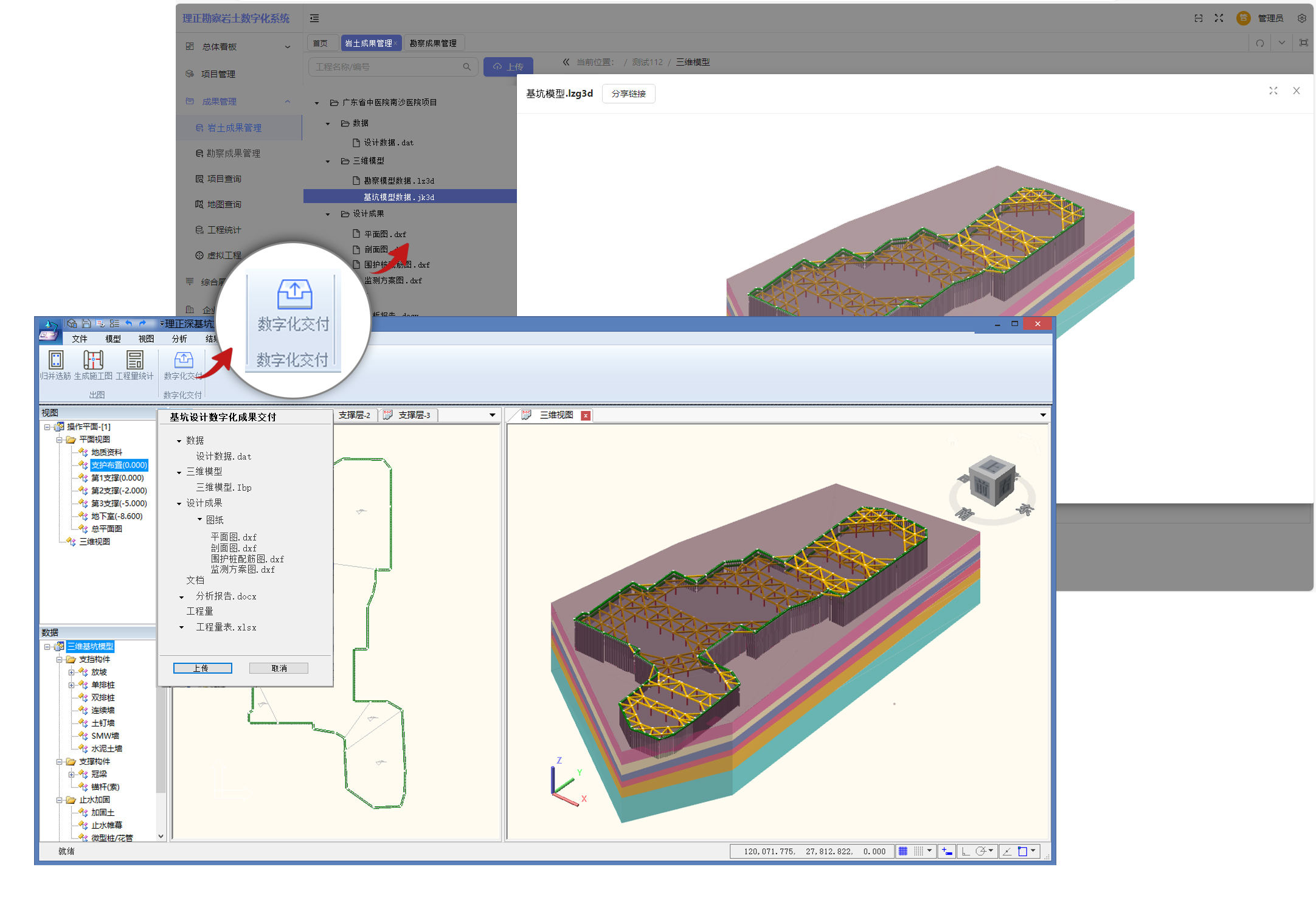The height and width of the screenshot is (915, 1316).
Task: Click the settings gear next to 管理员
Action: [x=1301, y=18]
